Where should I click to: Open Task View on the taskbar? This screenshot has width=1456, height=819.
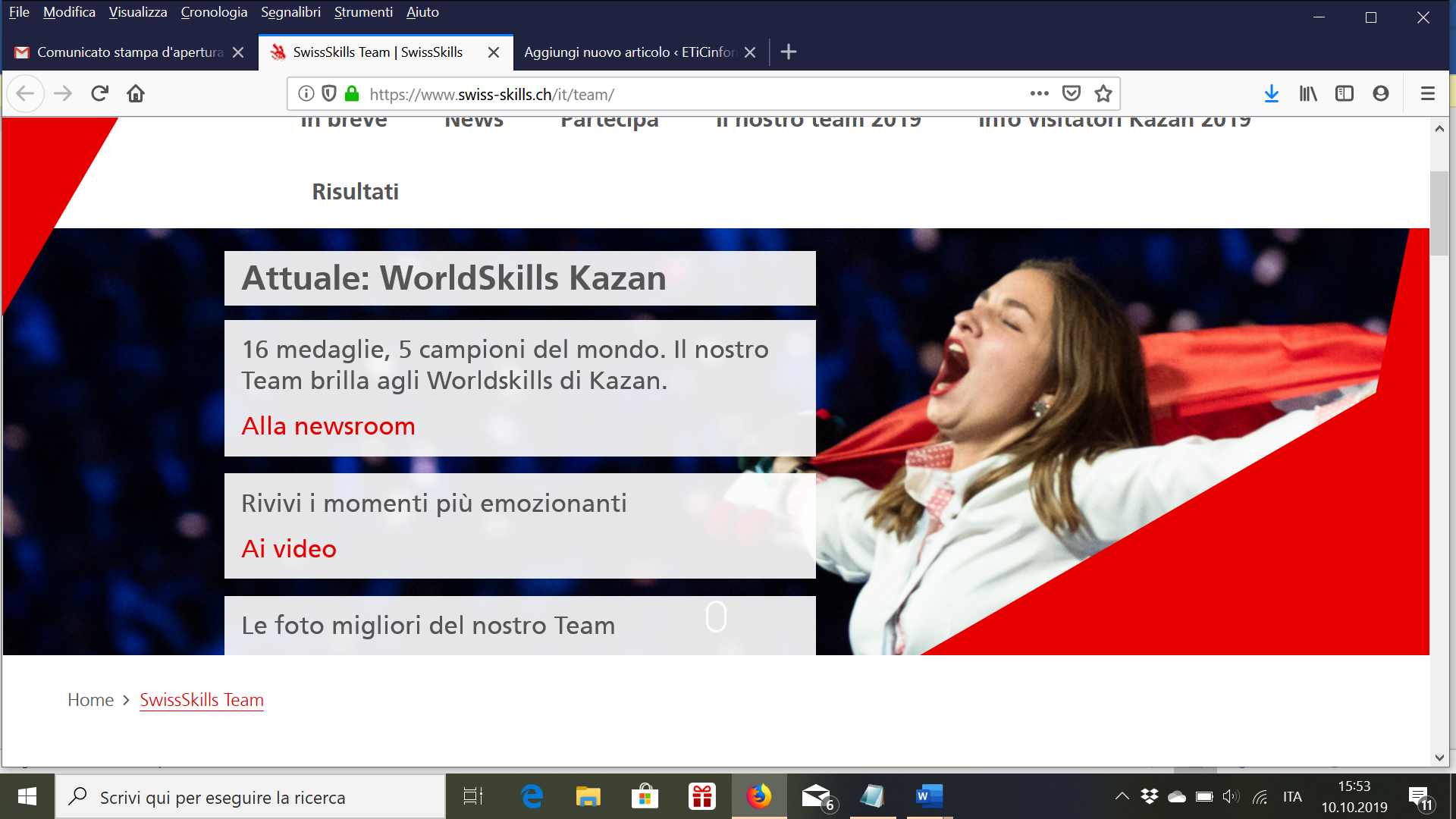coord(473,796)
